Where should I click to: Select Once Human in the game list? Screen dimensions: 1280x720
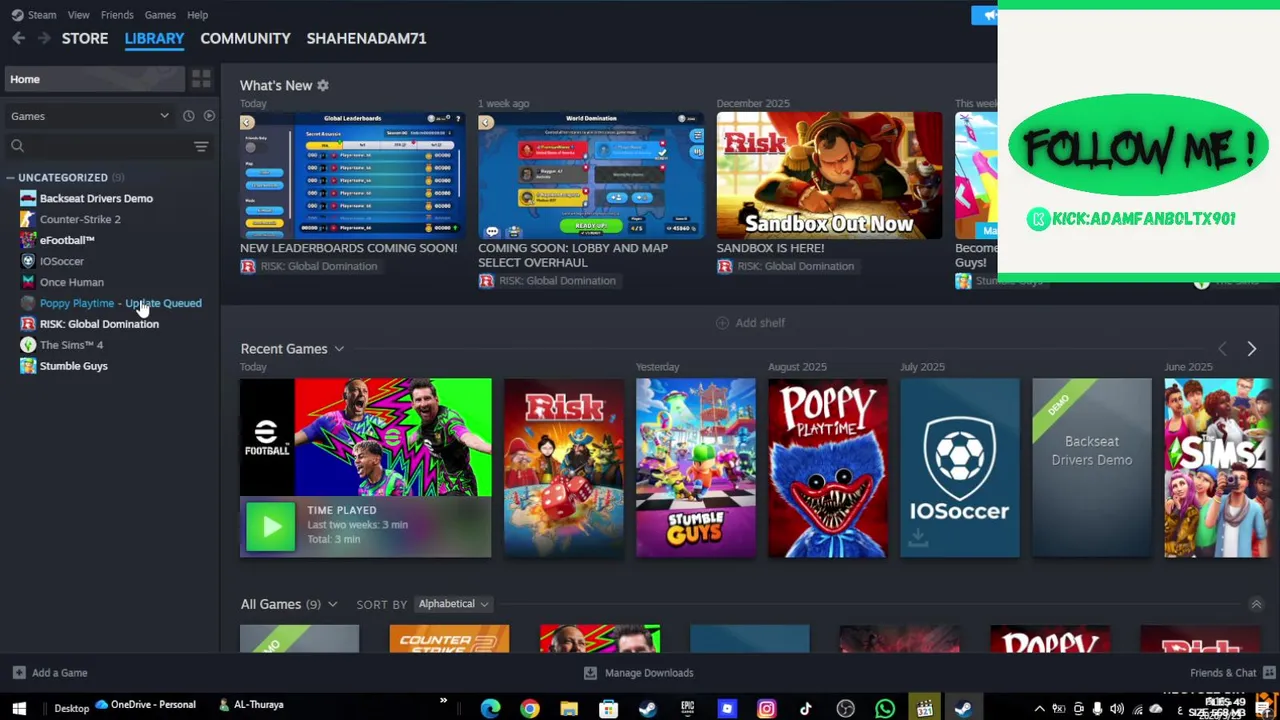point(72,282)
